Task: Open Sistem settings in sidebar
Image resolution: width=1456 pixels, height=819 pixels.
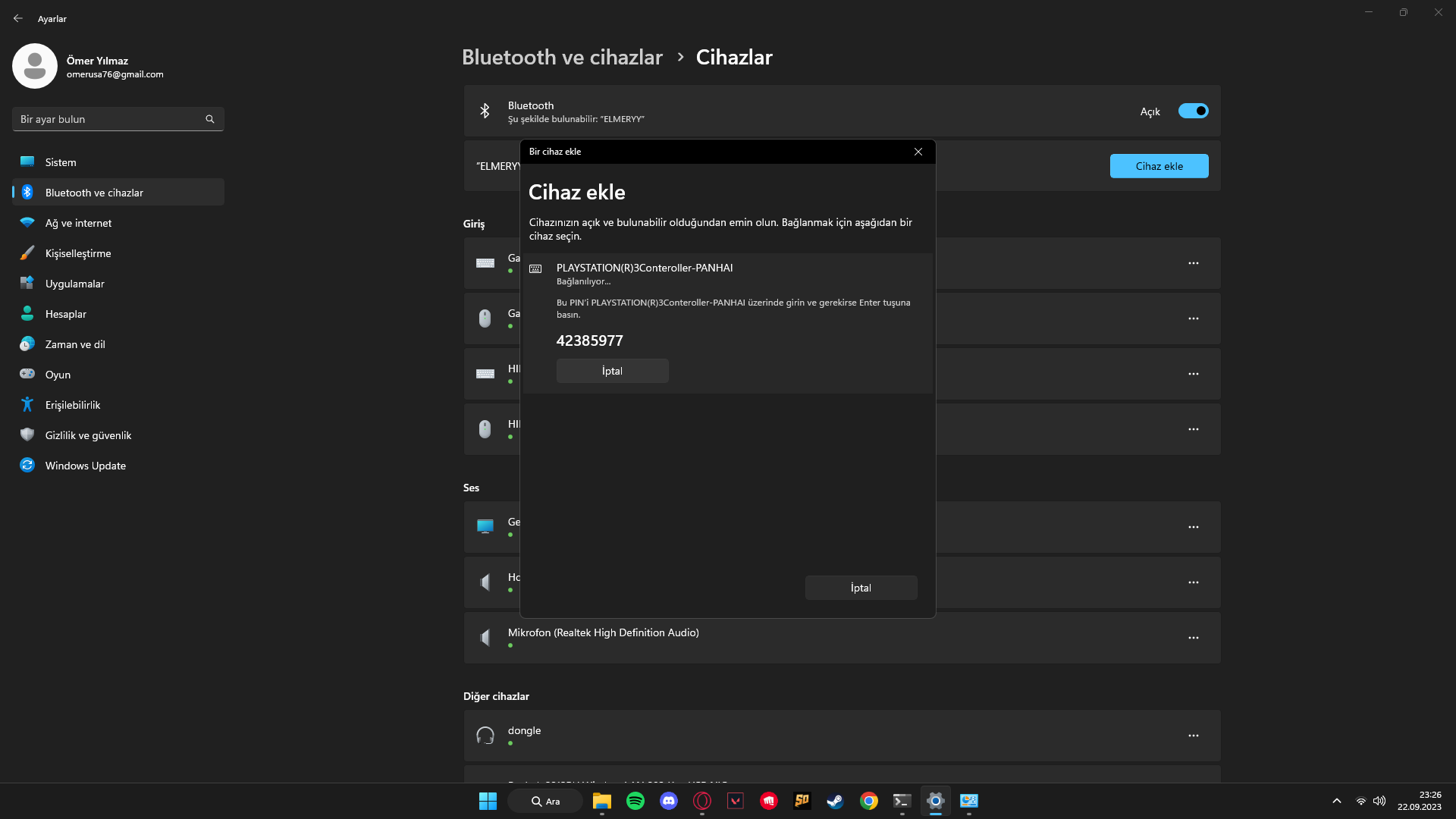Action: point(61,162)
